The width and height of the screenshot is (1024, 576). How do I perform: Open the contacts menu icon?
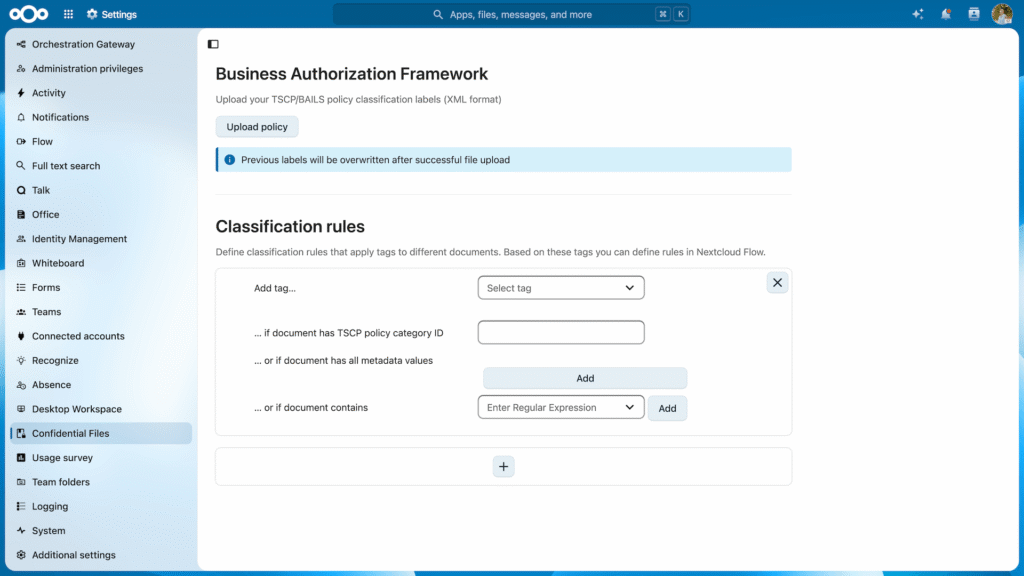click(x=974, y=14)
